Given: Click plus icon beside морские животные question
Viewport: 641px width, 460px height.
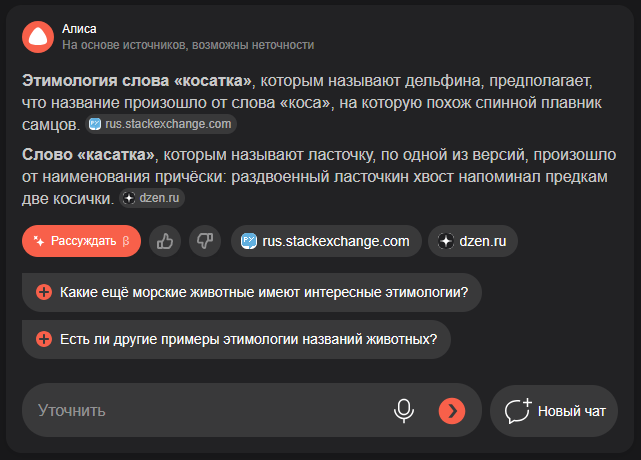Looking at the screenshot, I should [44, 292].
